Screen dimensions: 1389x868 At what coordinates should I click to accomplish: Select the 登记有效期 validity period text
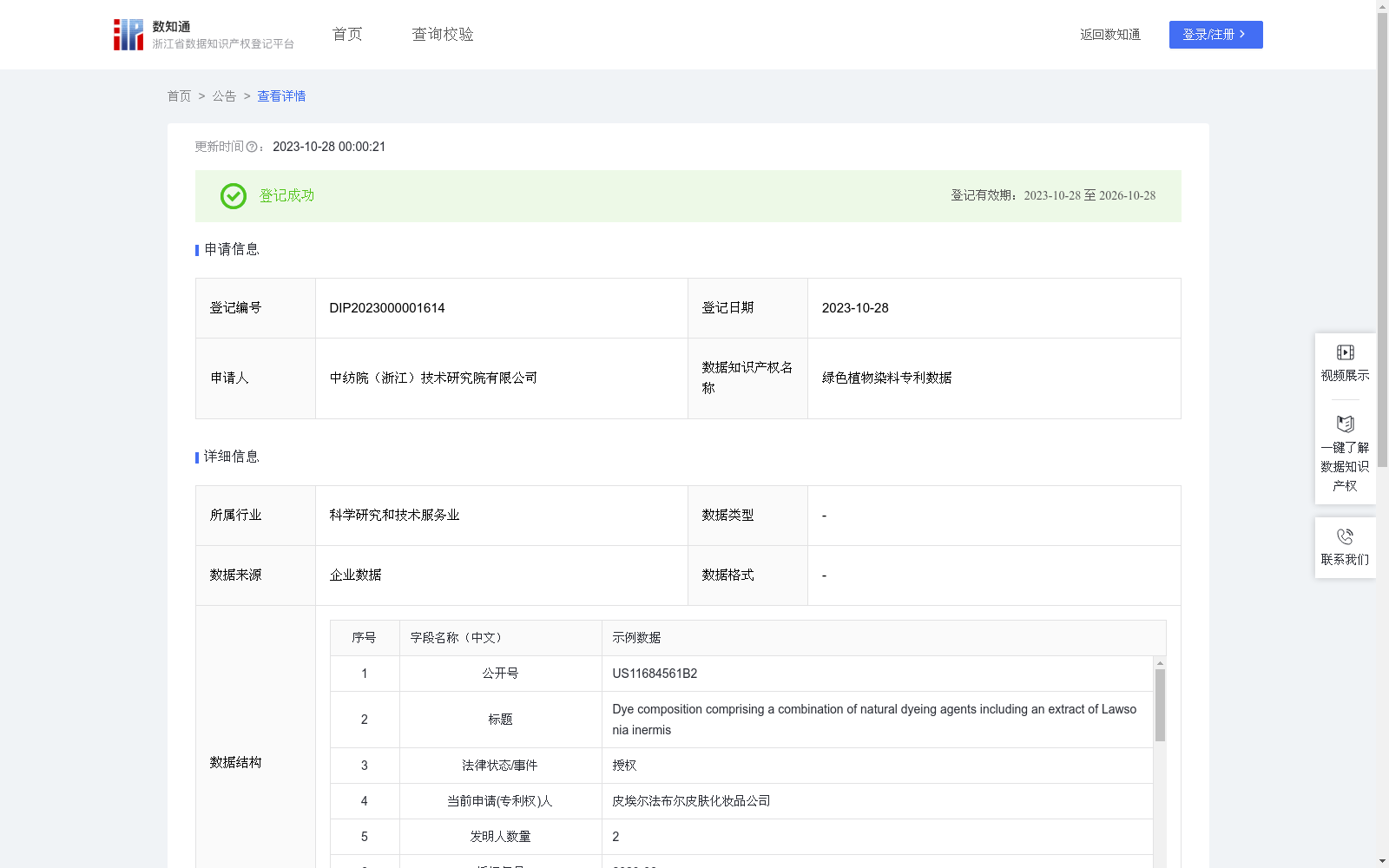coord(1053,196)
